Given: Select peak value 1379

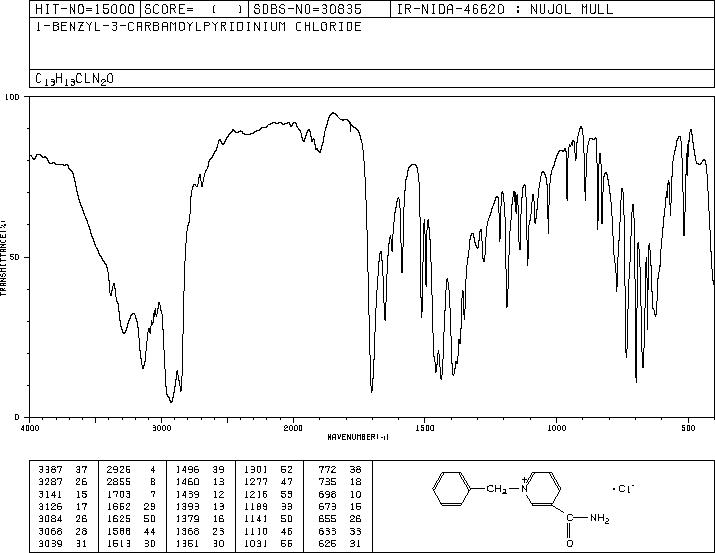Looking at the screenshot, I should pyautogui.click(x=187, y=519).
